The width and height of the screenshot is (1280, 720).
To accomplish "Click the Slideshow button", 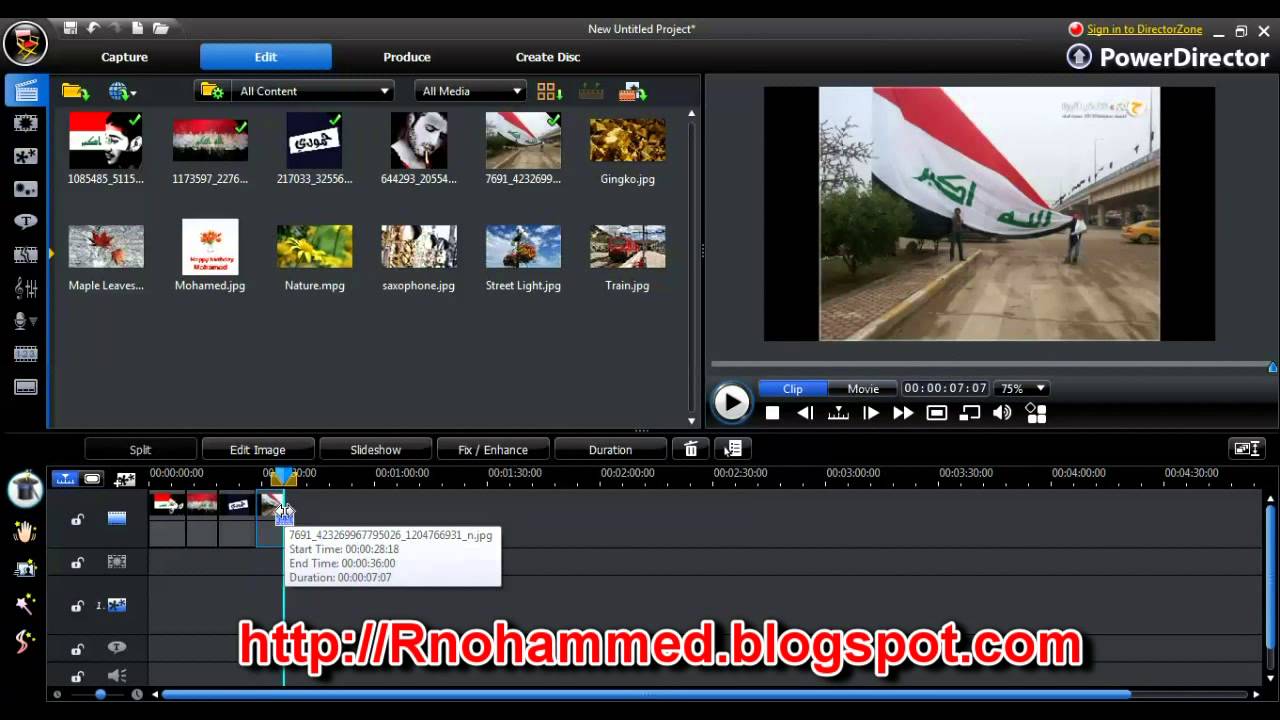I will coord(376,450).
